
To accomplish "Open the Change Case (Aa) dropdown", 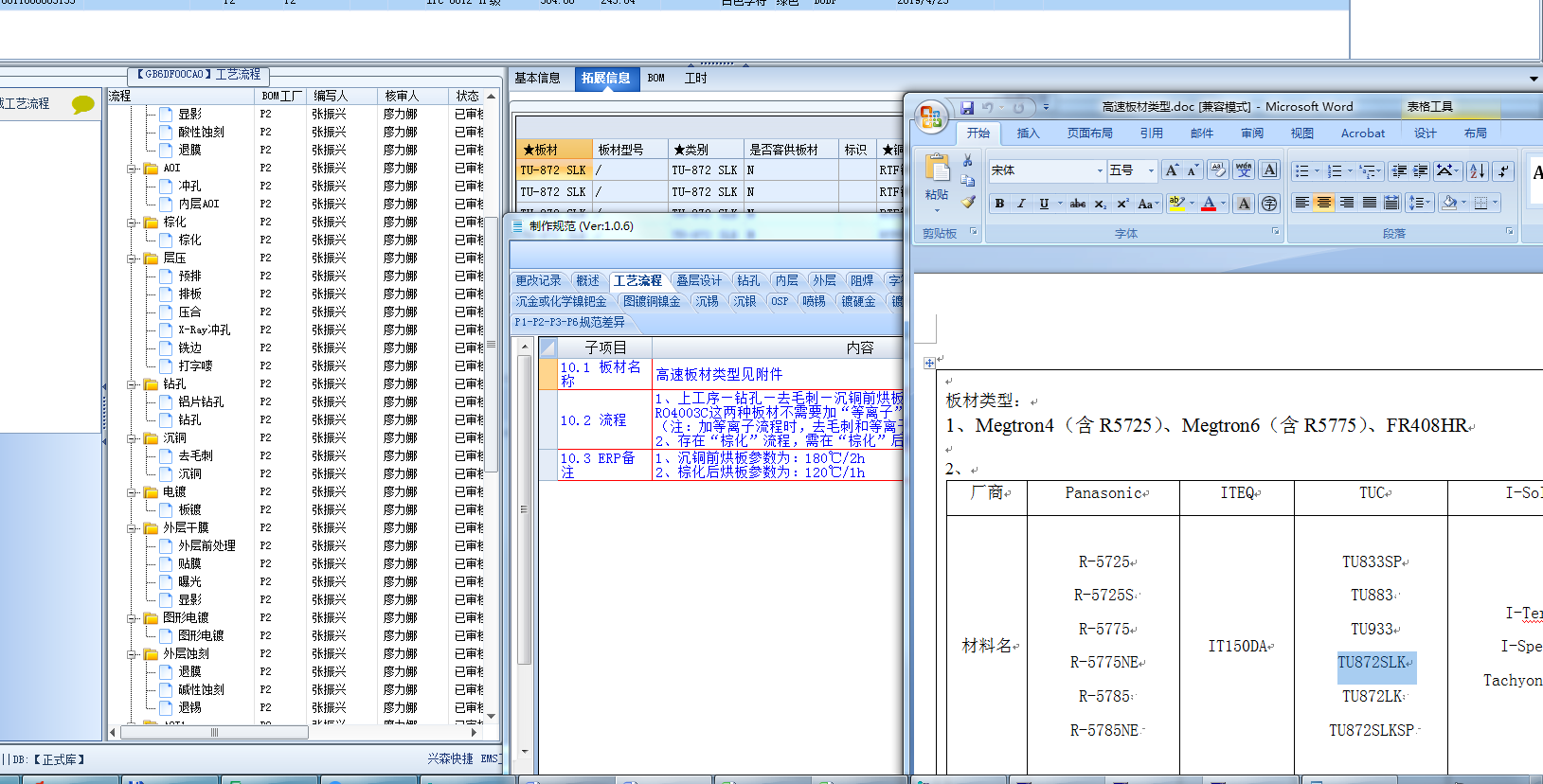I will point(1148,204).
